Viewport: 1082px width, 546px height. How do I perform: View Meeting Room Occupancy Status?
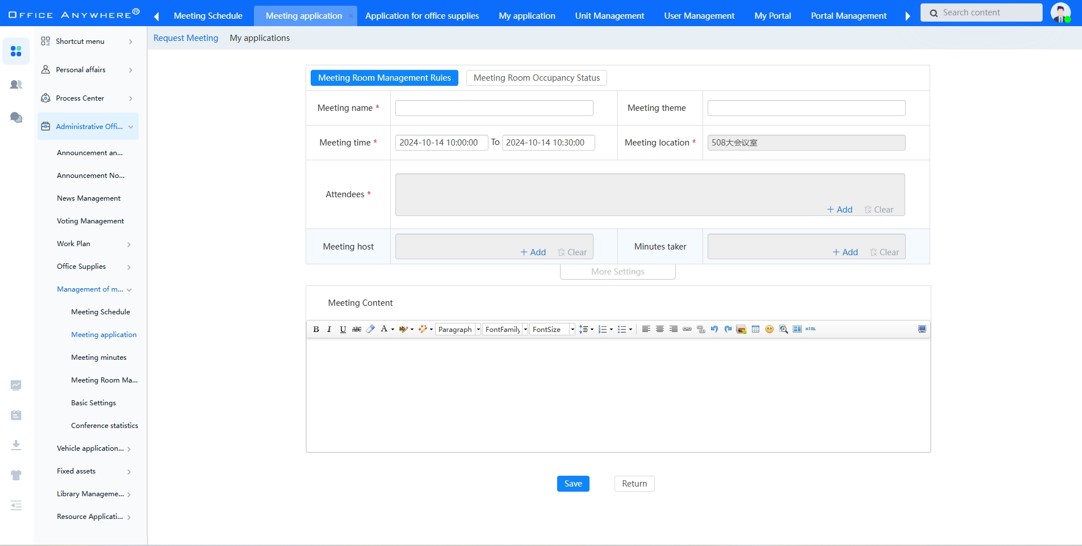(x=536, y=78)
